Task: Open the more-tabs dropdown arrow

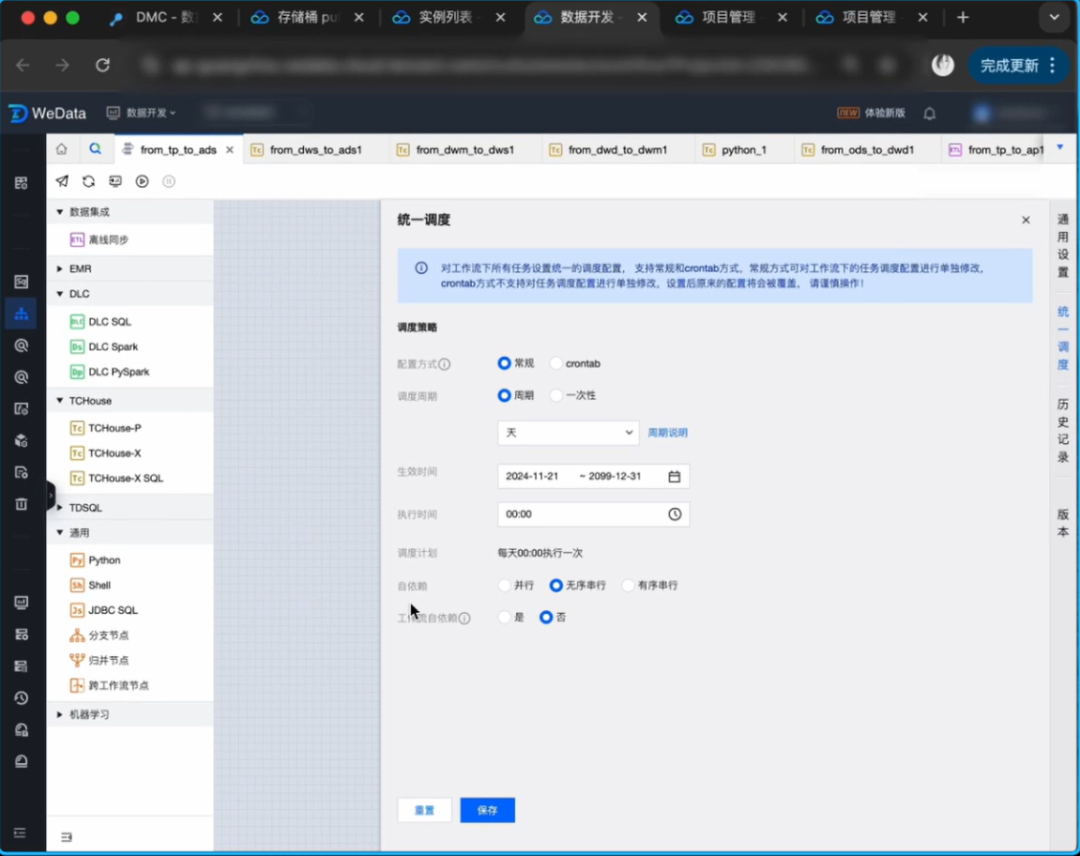Action: pos(1060,147)
